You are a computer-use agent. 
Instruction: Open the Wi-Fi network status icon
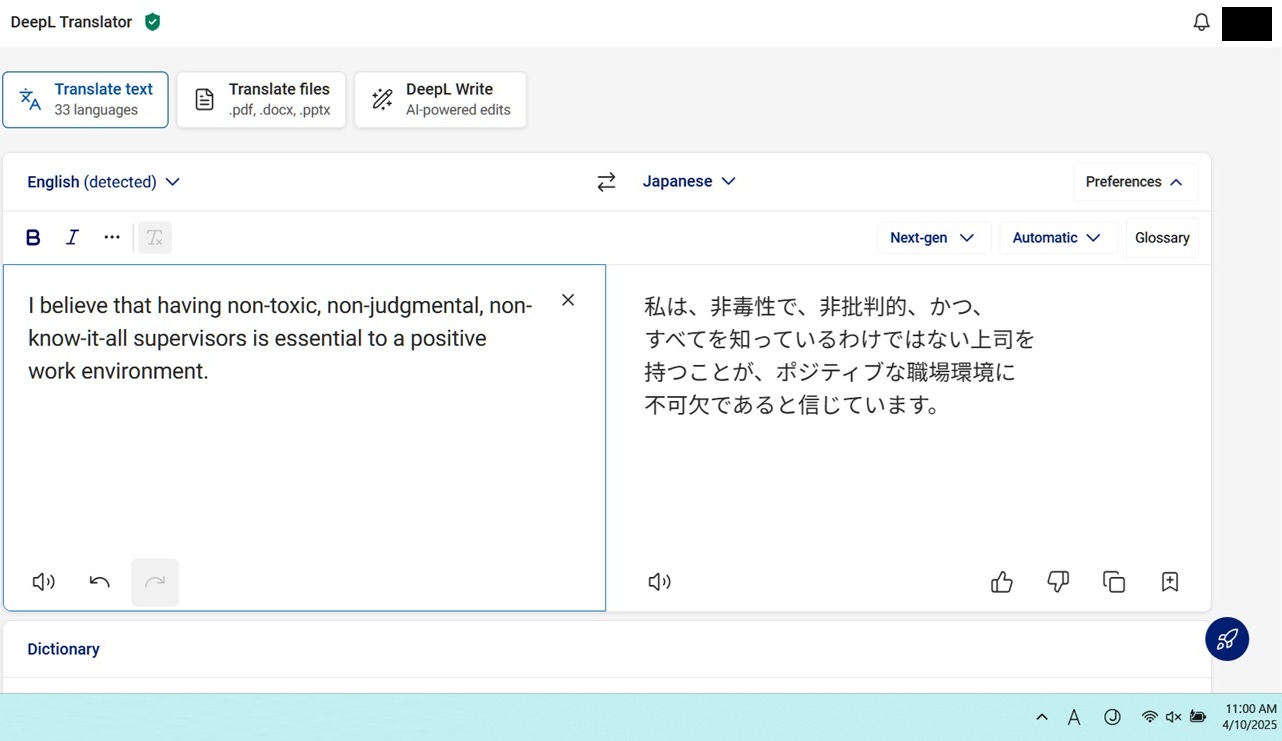point(1150,717)
